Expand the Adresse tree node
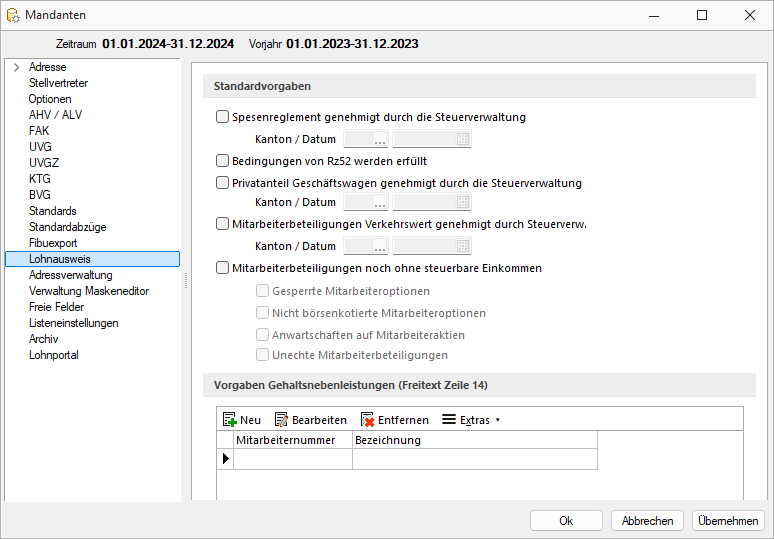Image resolution: width=774 pixels, height=539 pixels. (17, 67)
